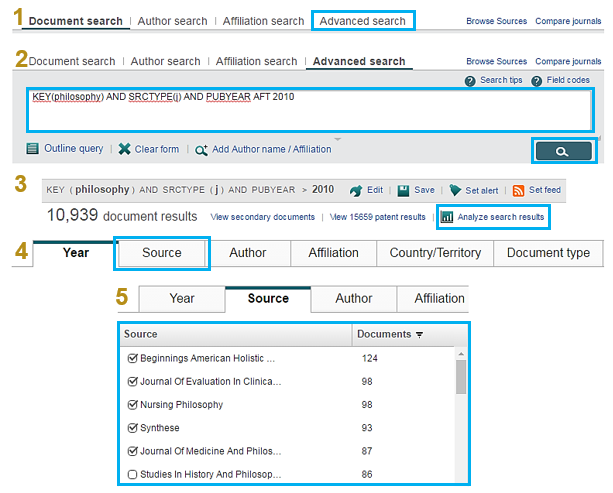
Task: Click the Set alert bell icon
Action: (455, 190)
